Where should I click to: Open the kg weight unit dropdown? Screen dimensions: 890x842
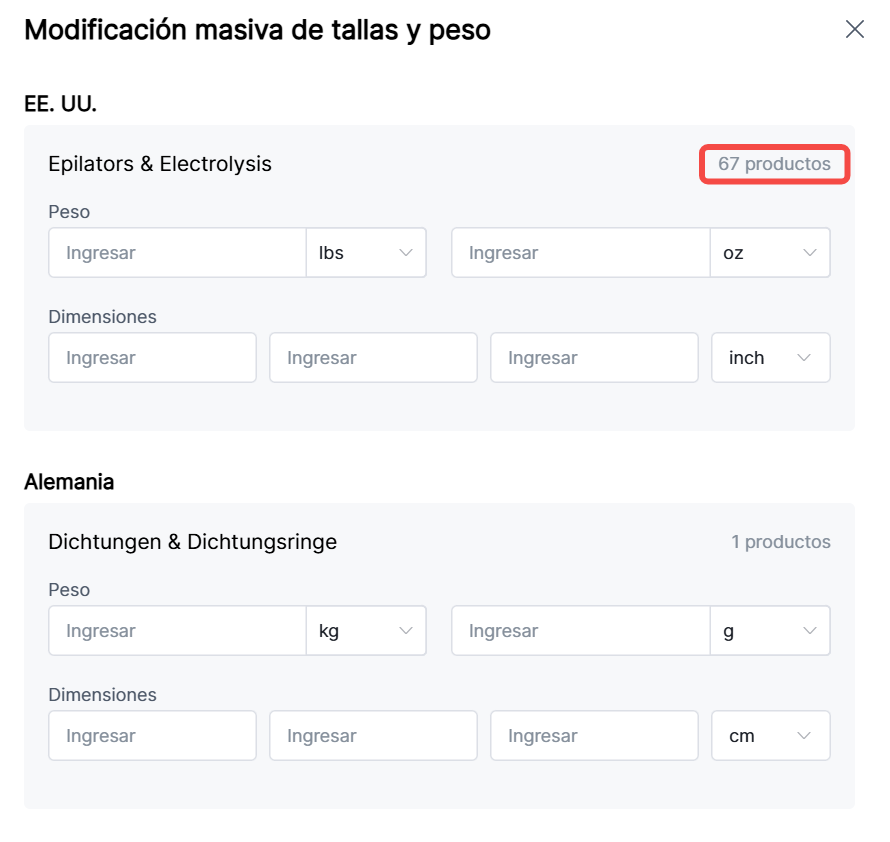coord(366,631)
